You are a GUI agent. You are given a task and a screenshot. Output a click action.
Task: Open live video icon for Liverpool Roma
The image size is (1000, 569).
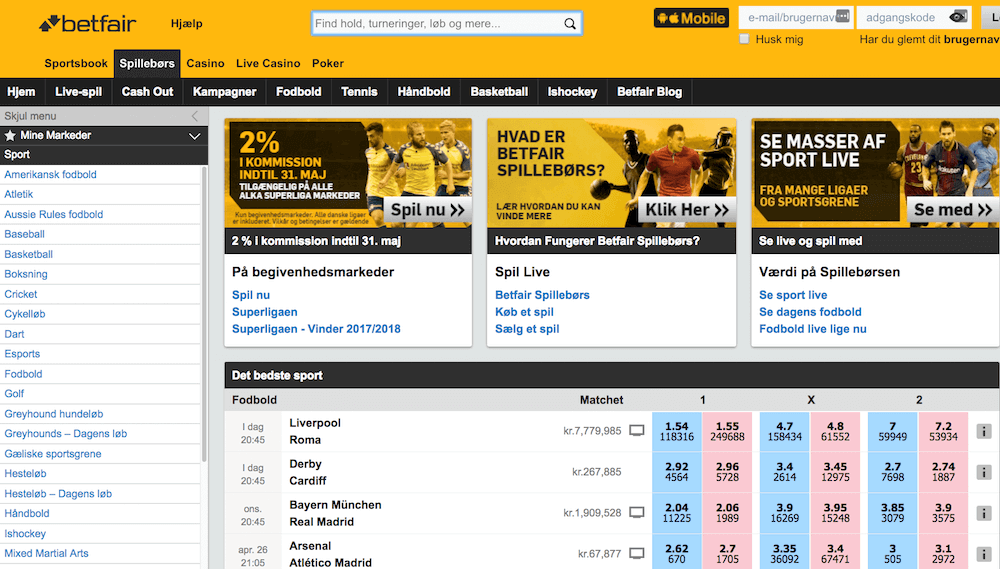coord(636,431)
